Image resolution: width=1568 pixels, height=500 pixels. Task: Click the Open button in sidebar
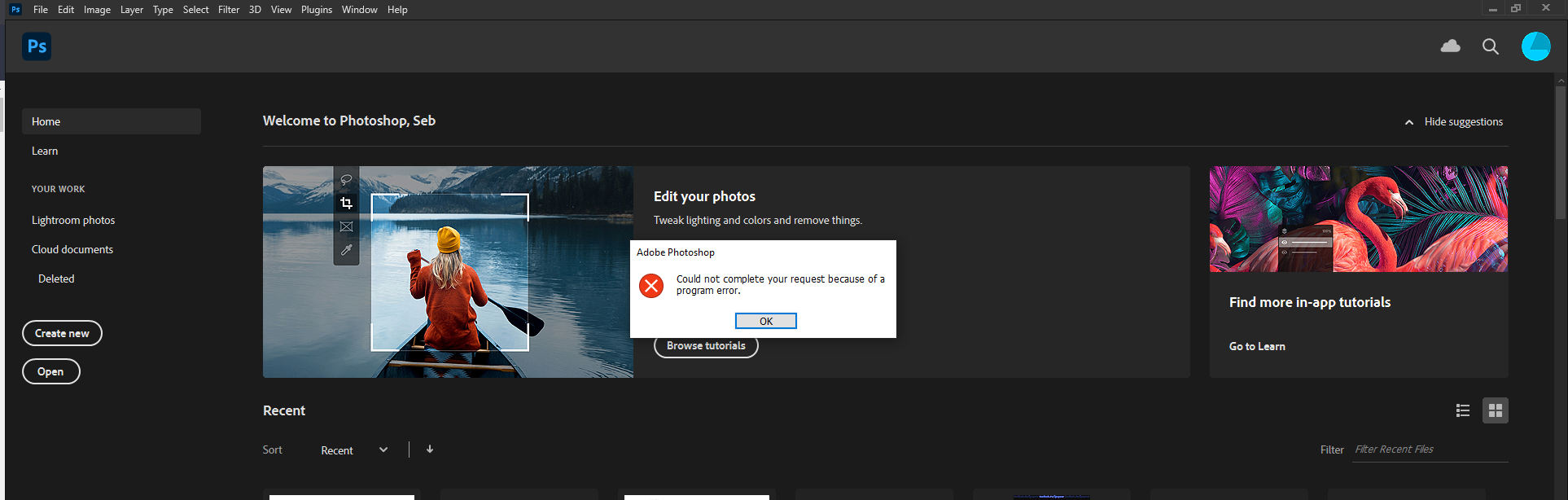click(x=50, y=371)
